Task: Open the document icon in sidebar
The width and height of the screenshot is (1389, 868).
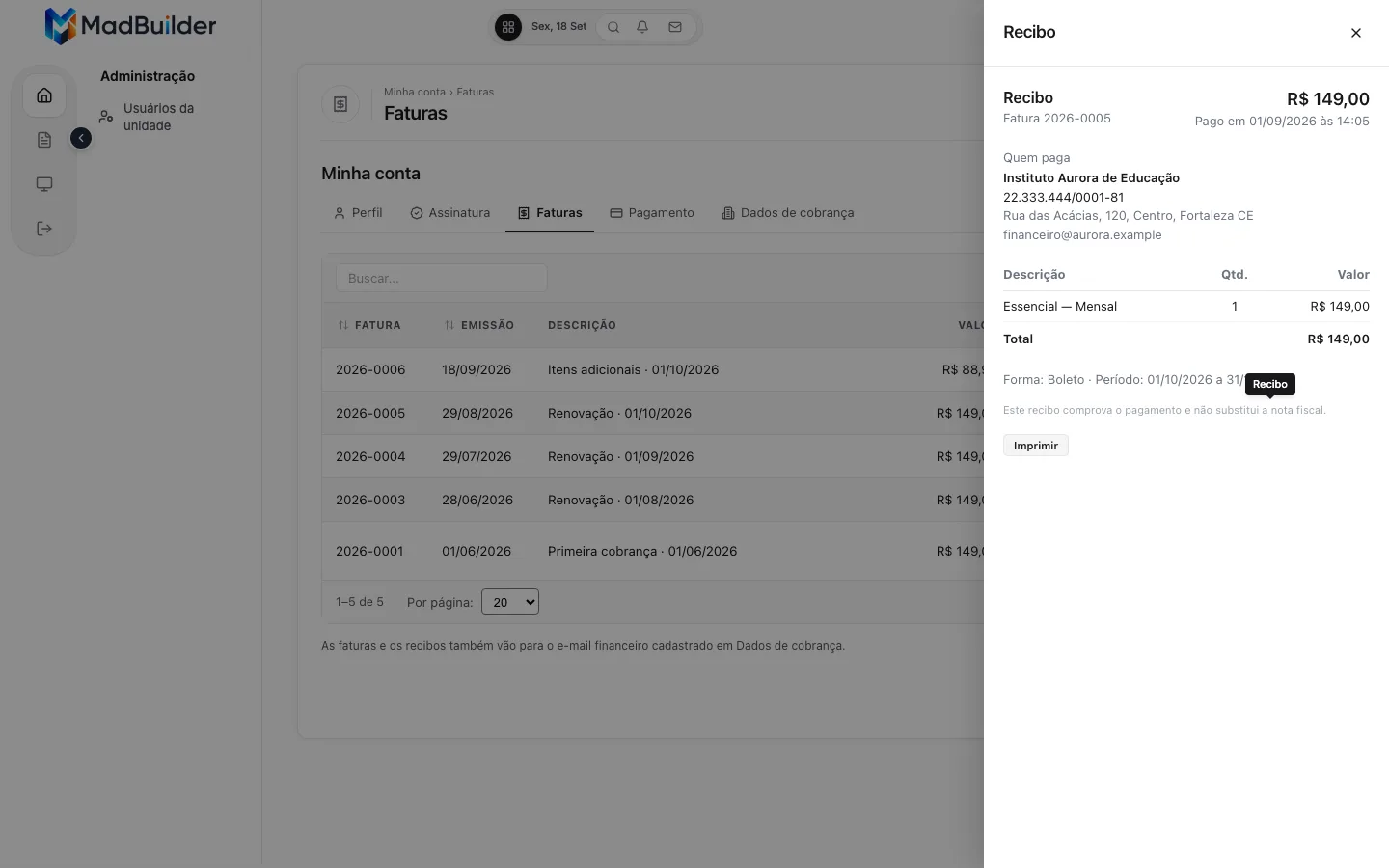Action: tap(44, 140)
